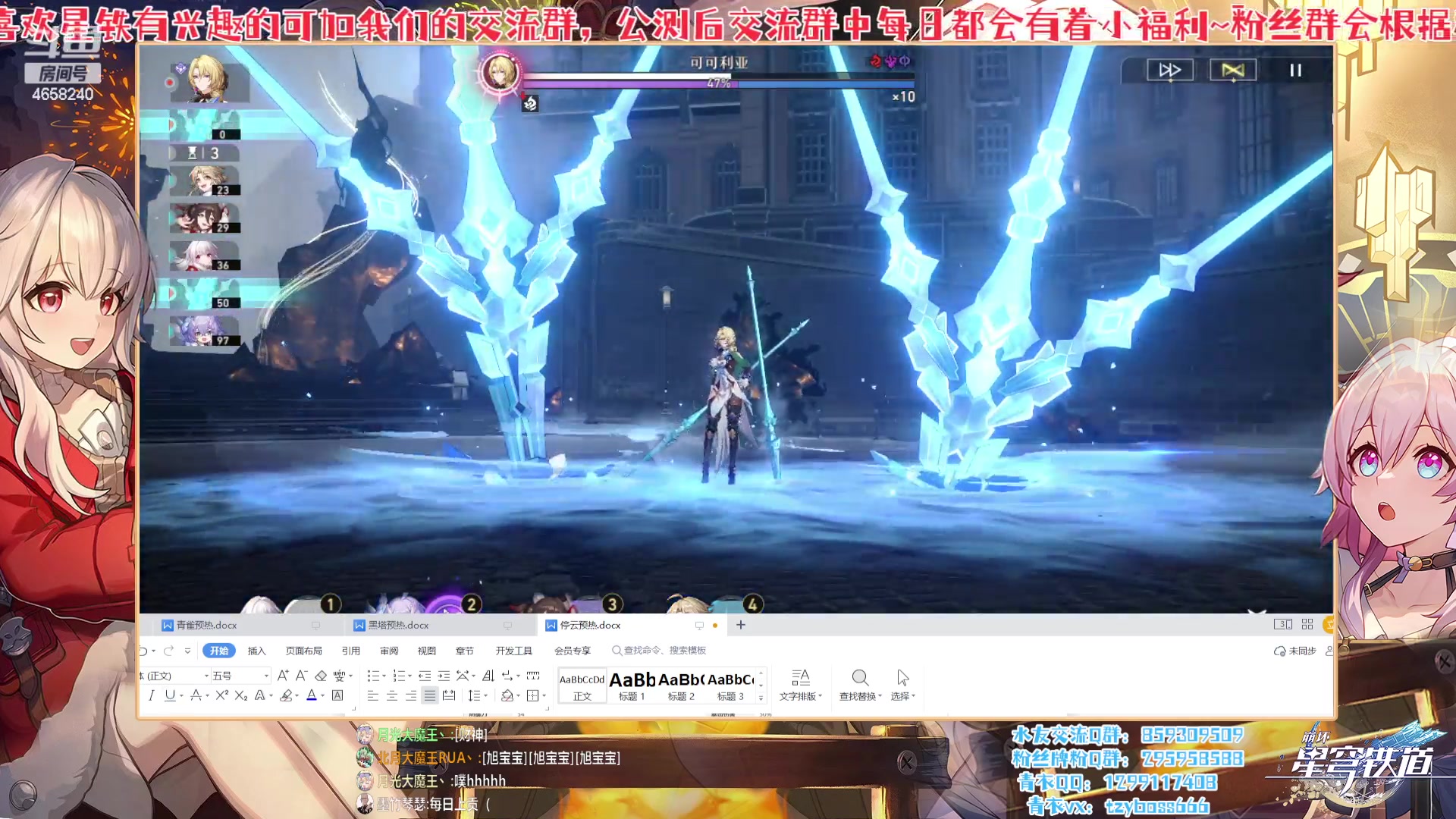Open the font color dropdown arrow
The width and height of the screenshot is (1456, 819).
pyautogui.click(x=323, y=696)
